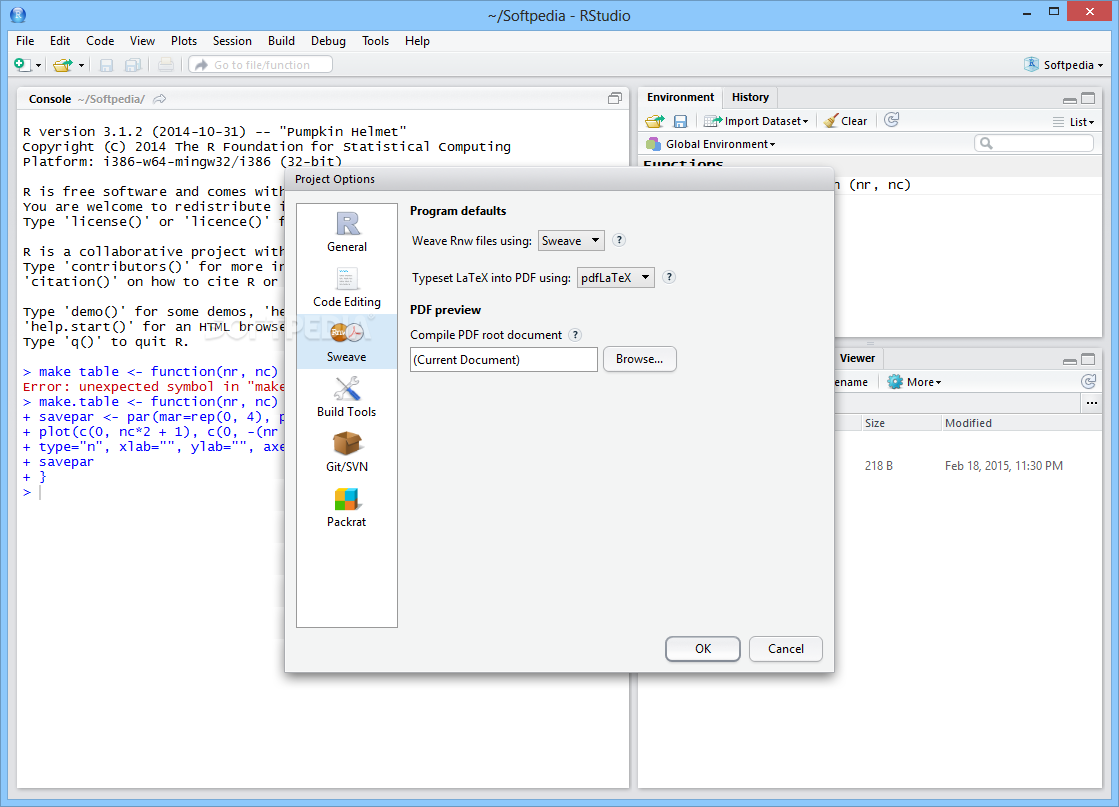1119x807 pixels.
Task: Click the Files path ellipsis button
Action: click(1092, 403)
